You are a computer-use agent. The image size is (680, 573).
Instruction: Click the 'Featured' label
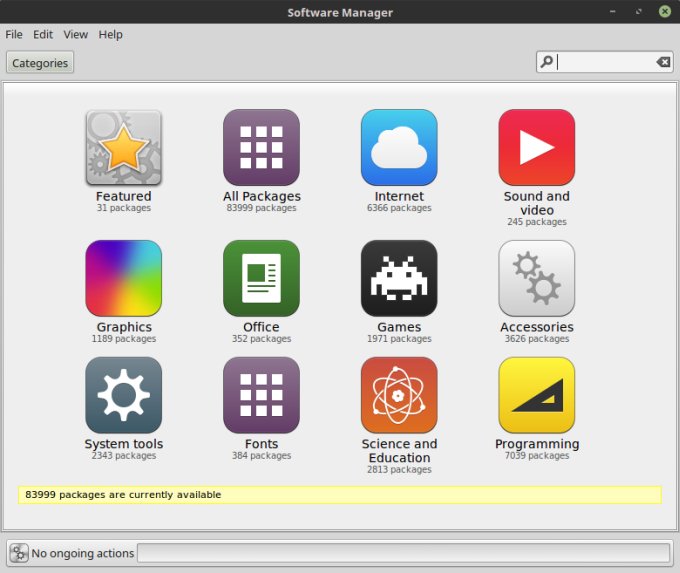[124, 196]
